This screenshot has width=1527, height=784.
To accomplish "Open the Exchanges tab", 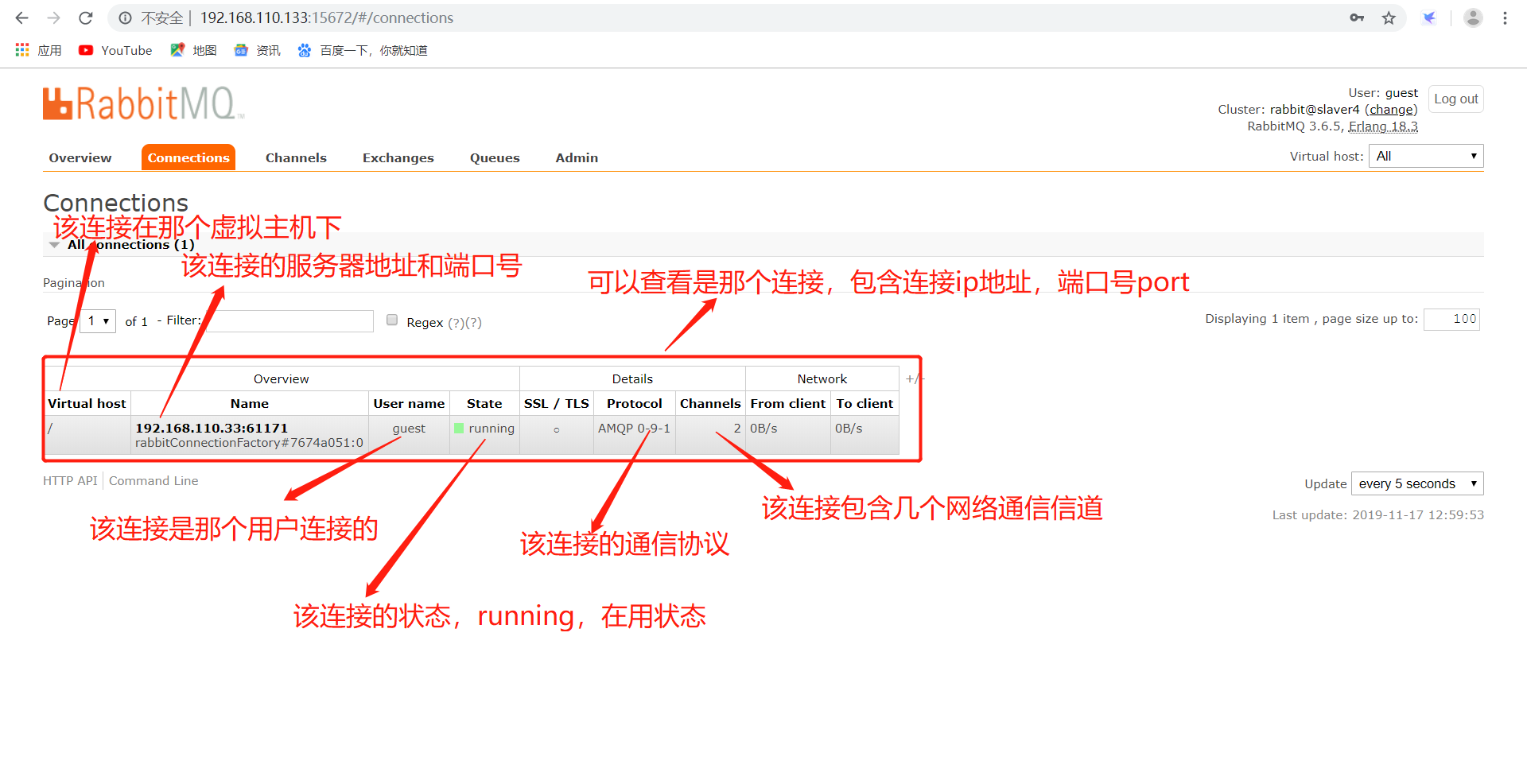I will click(x=398, y=157).
